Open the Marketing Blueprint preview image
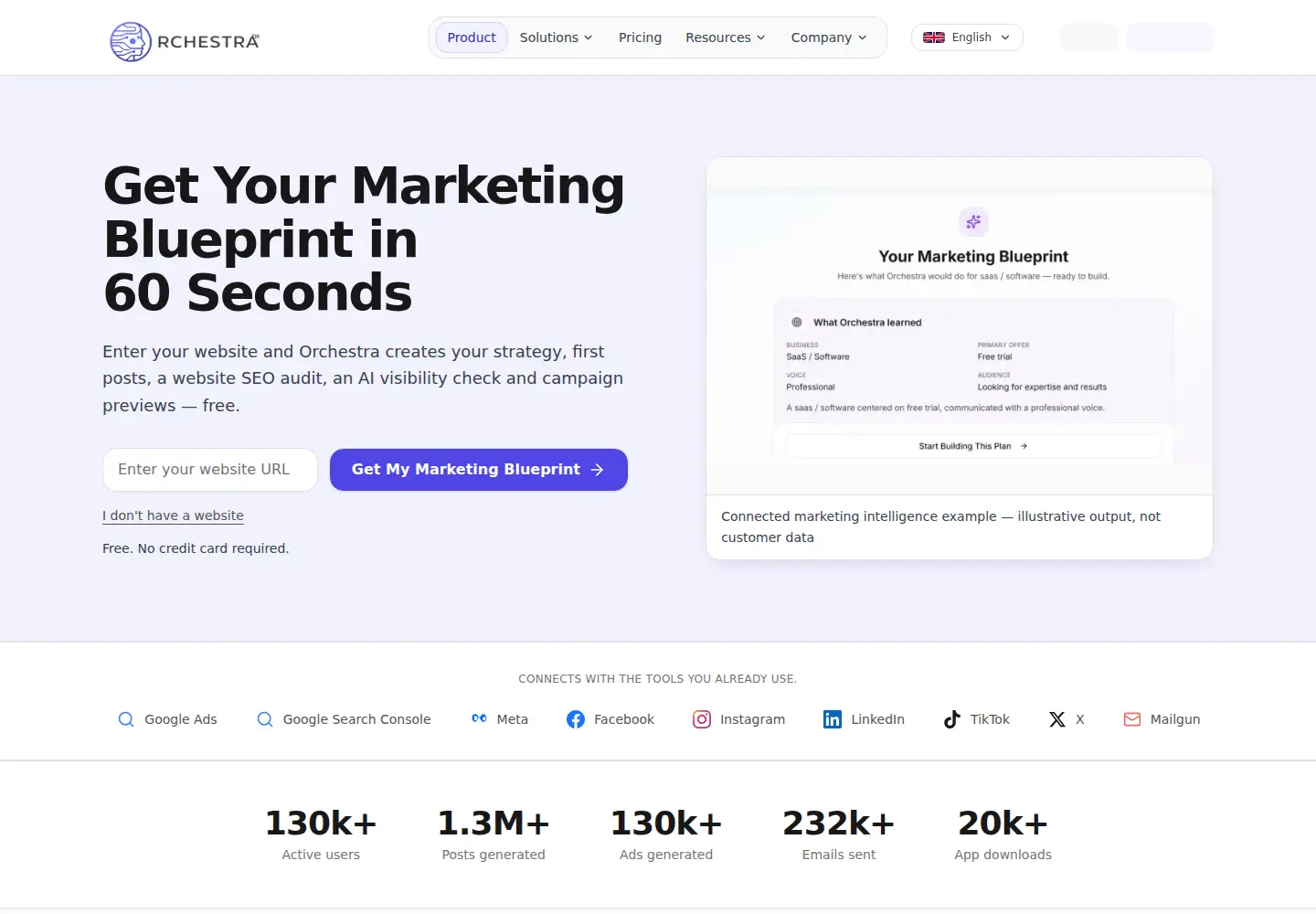The height and width of the screenshot is (914, 1316). point(960,326)
